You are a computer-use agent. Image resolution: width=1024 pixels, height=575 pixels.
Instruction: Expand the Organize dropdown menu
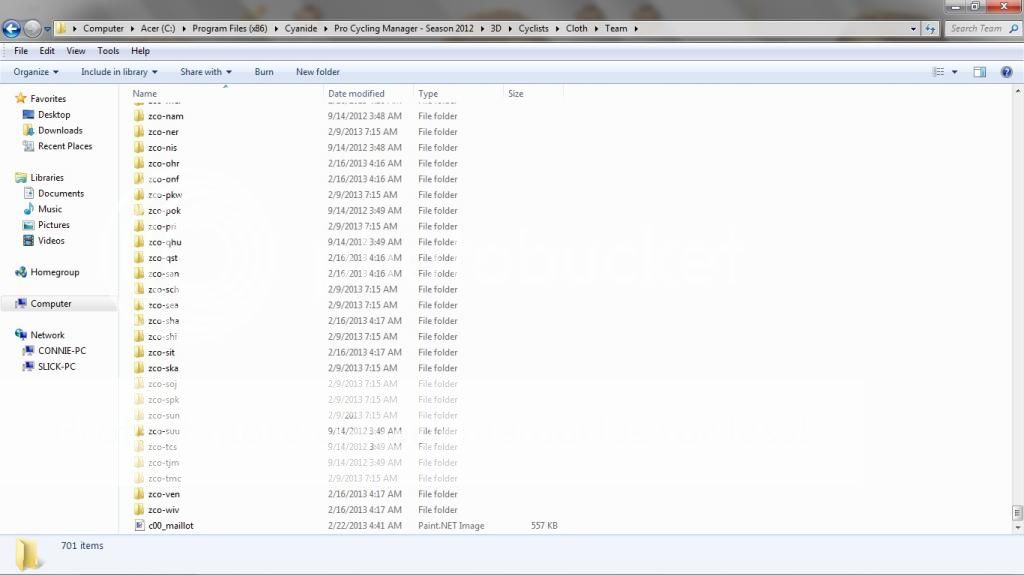[36, 72]
